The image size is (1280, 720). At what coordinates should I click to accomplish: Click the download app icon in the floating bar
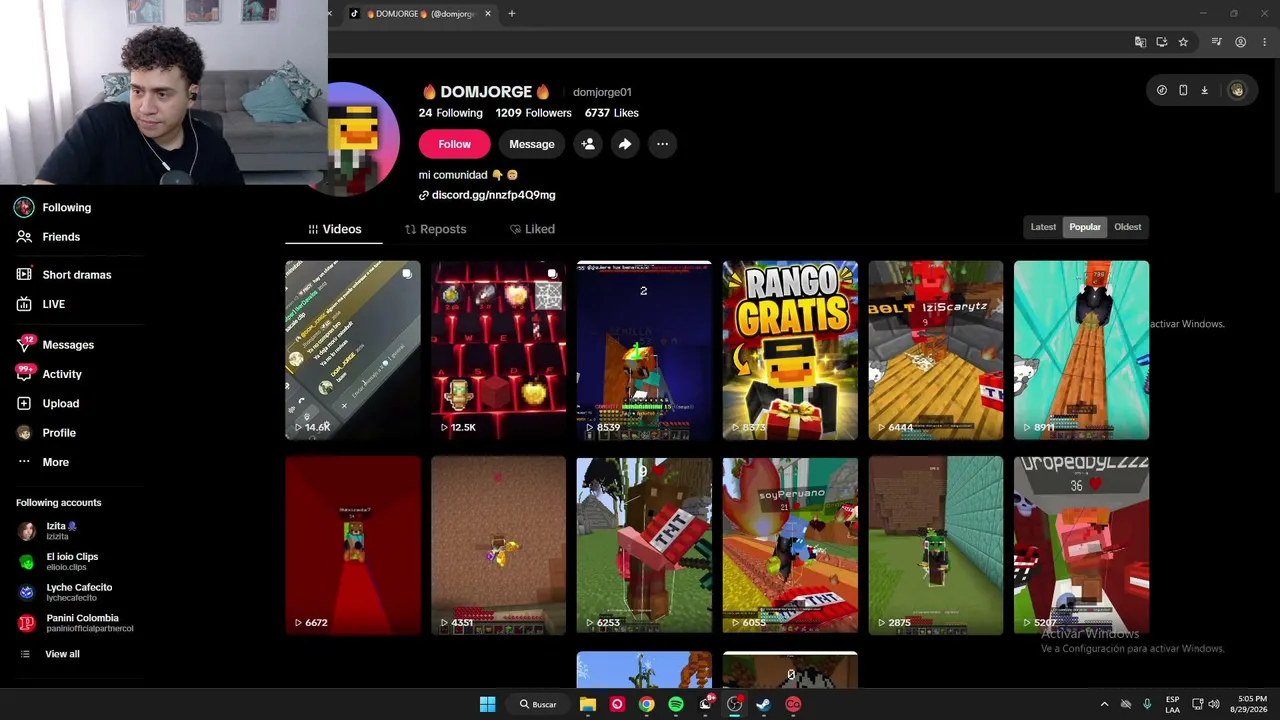click(x=1204, y=90)
